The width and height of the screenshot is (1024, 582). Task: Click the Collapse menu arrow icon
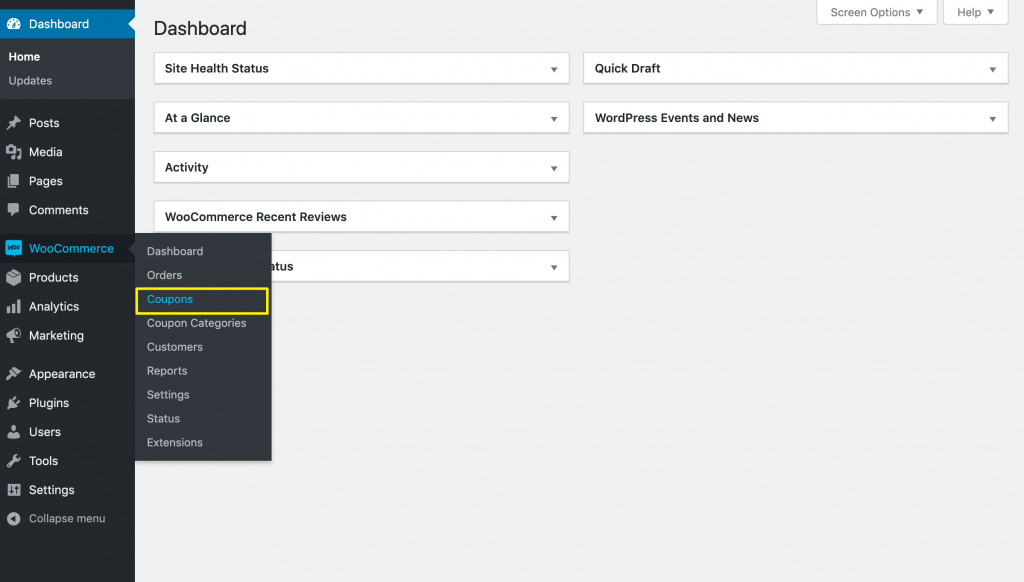point(14,519)
